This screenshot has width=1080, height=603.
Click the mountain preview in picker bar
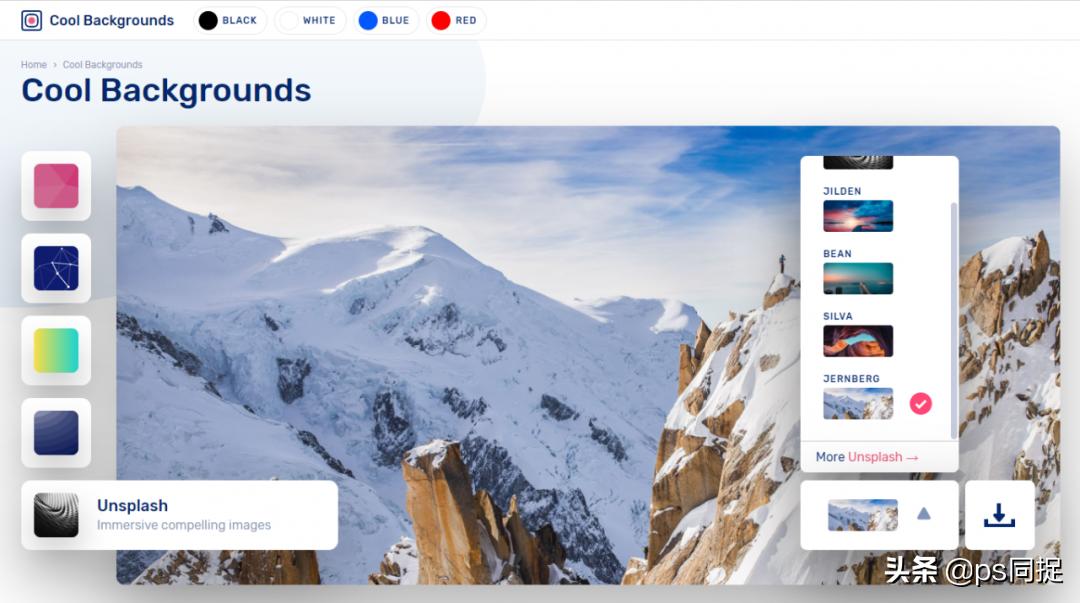tap(862, 515)
